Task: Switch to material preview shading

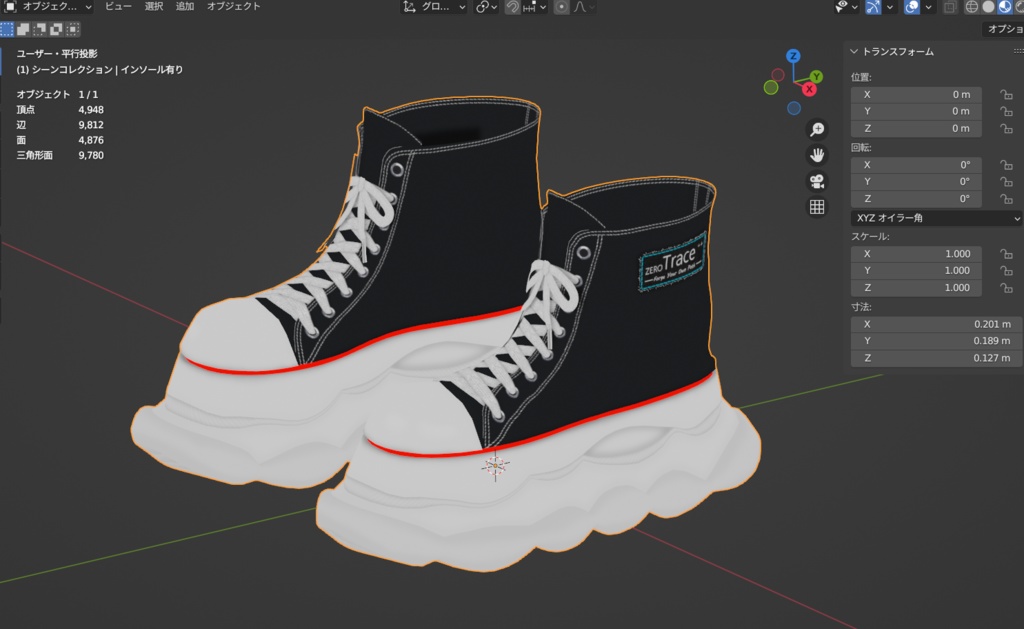Action: pyautogui.click(x=1004, y=7)
